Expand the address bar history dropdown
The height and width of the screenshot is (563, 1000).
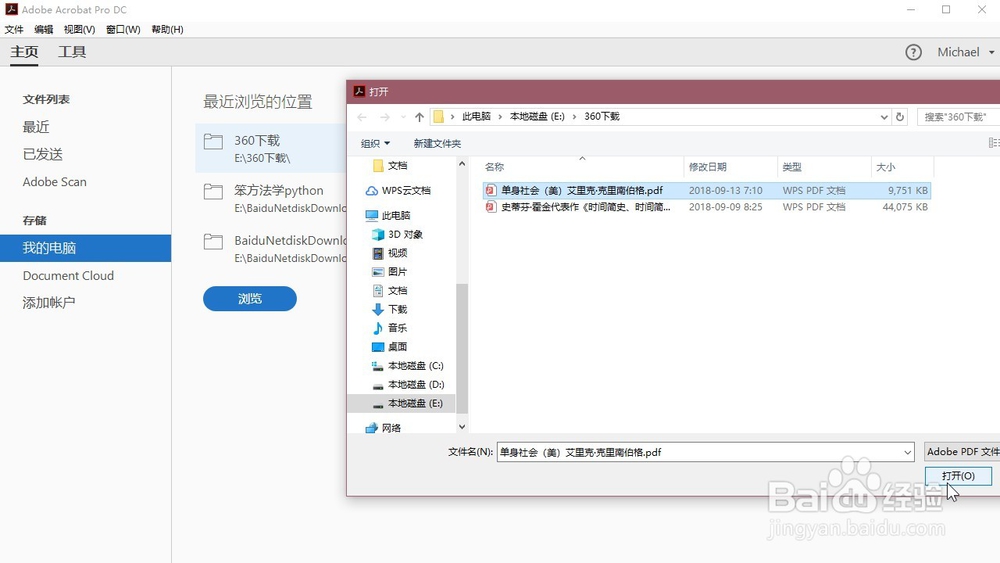coord(884,117)
